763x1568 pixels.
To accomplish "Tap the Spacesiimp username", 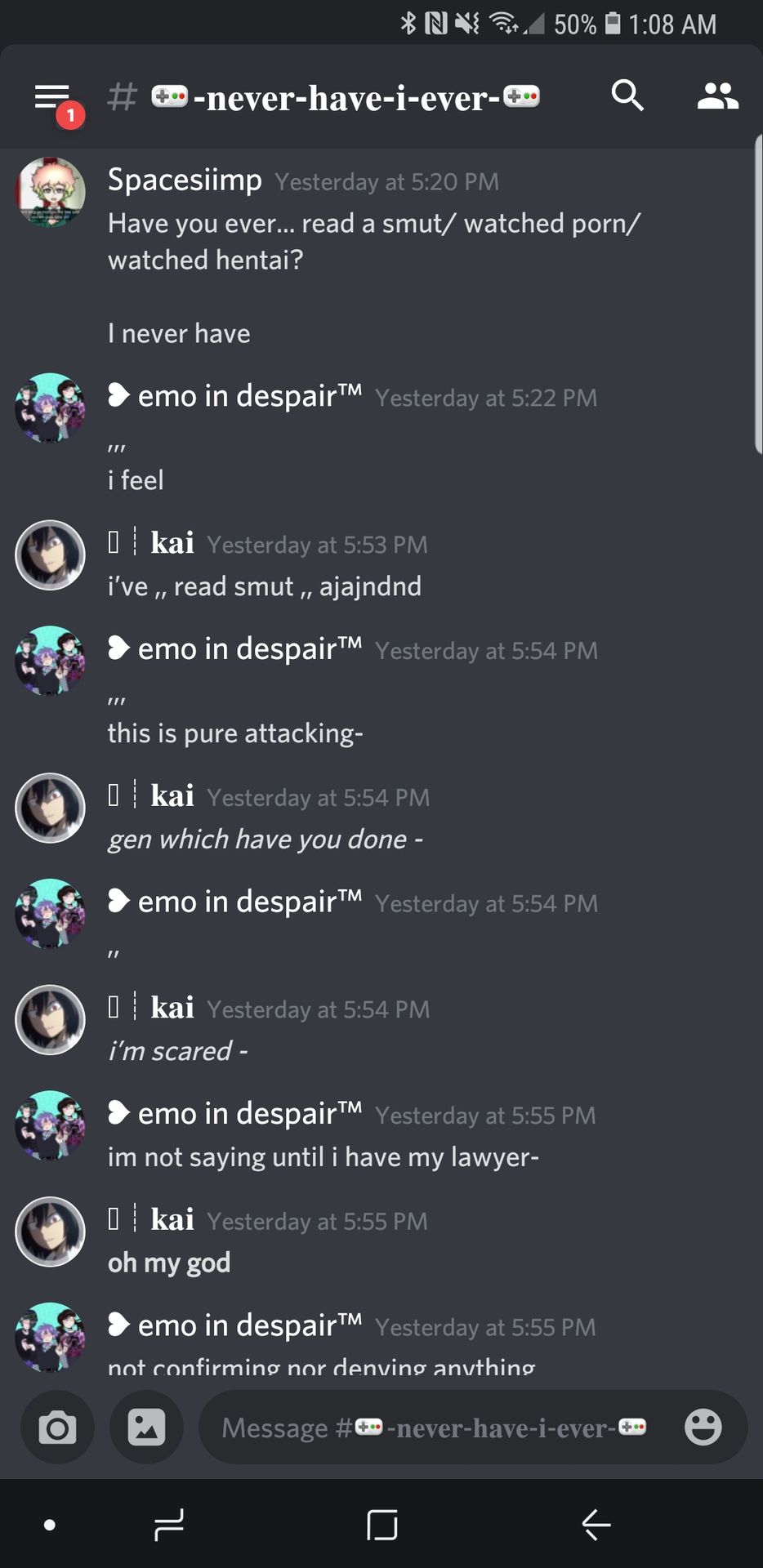I will click(x=185, y=180).
